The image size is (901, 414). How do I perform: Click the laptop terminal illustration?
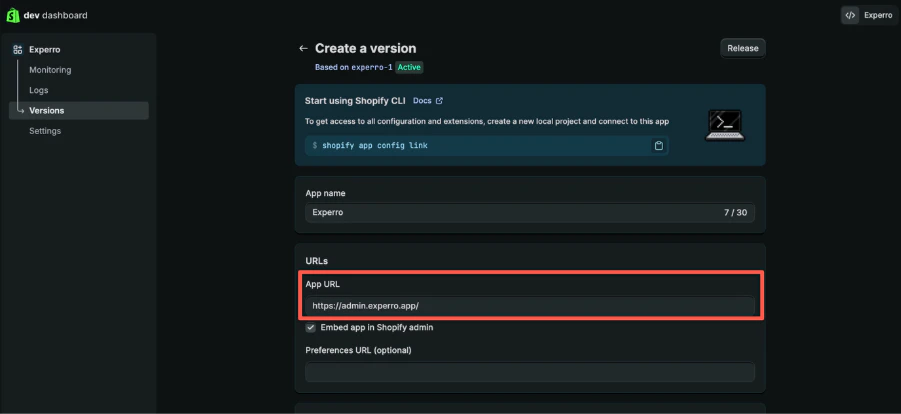pos(725,125)
